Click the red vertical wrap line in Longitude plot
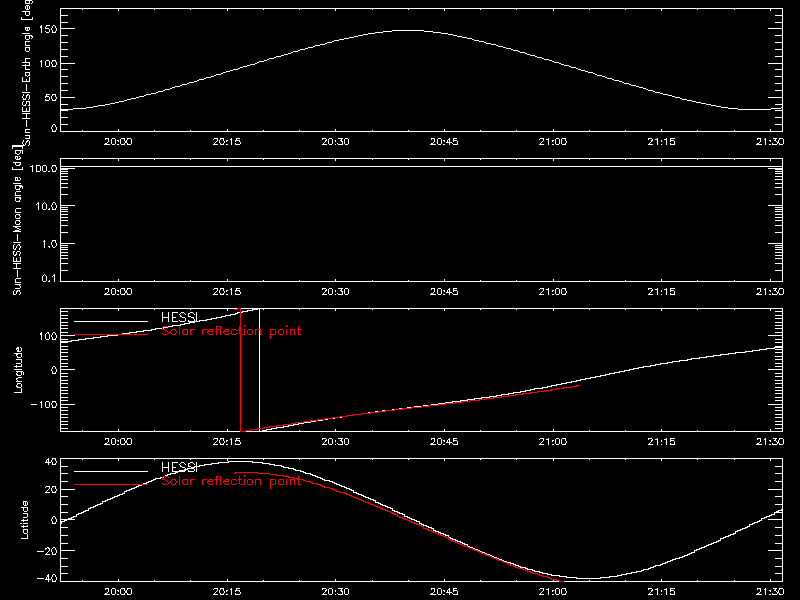 tap(240, 370)
